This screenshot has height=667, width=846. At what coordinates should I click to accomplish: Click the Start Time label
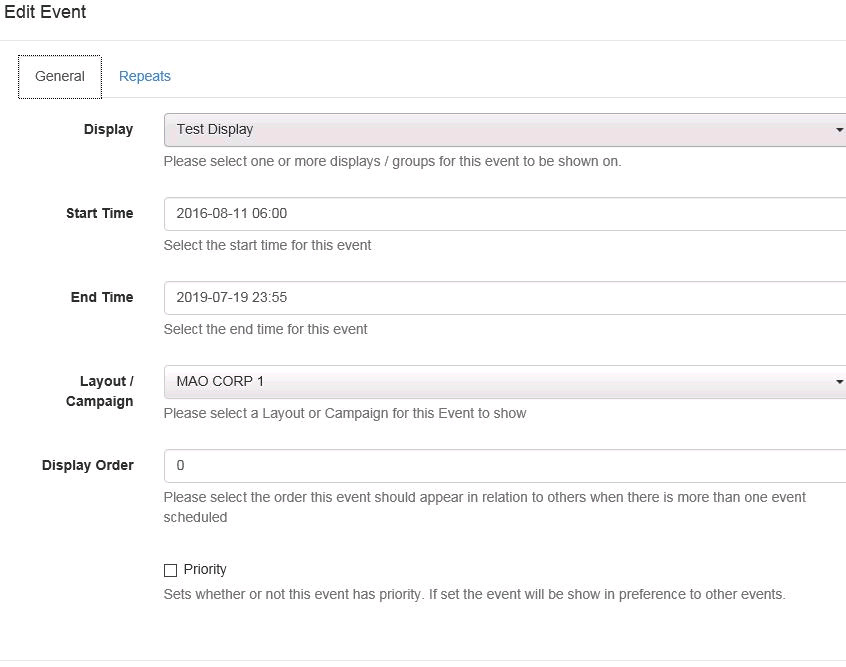click(x=100, y=213)
